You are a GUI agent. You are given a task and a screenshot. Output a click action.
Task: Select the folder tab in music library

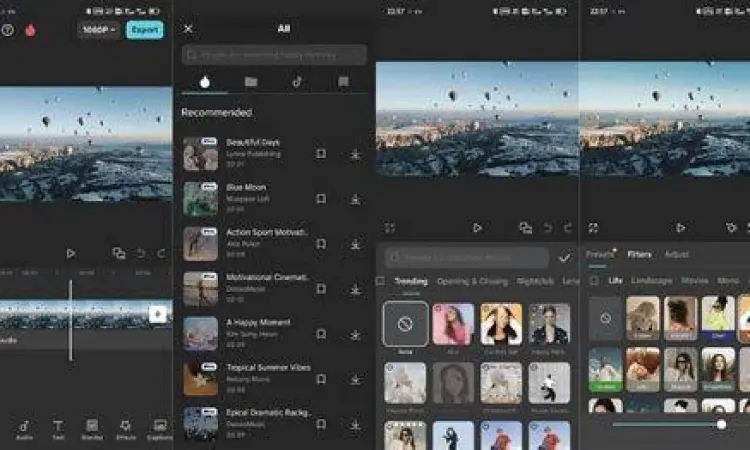click(x=251, y=82)
